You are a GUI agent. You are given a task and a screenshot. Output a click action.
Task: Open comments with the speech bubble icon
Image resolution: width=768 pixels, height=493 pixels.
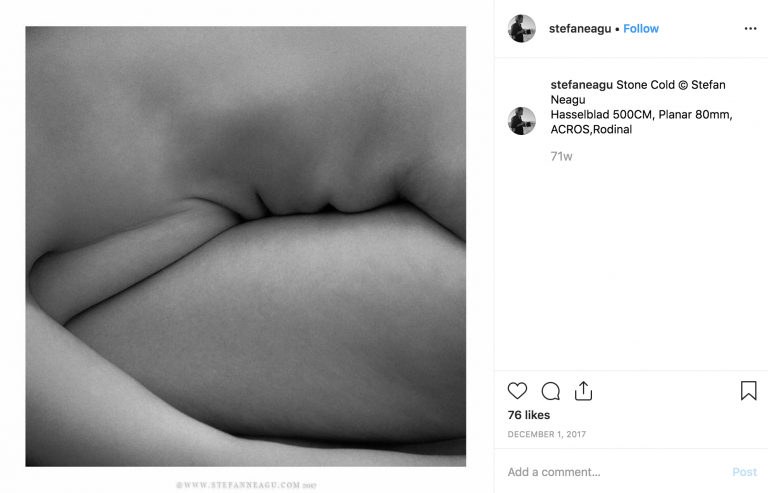(x=551, y=391)
